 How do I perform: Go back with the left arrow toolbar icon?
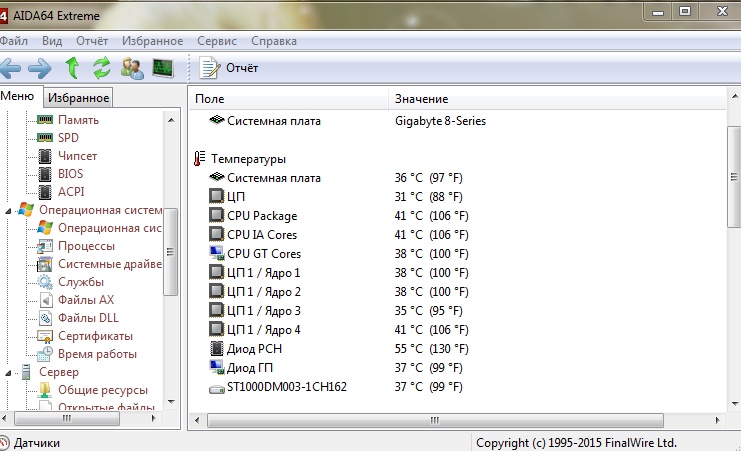pos(10,69)
